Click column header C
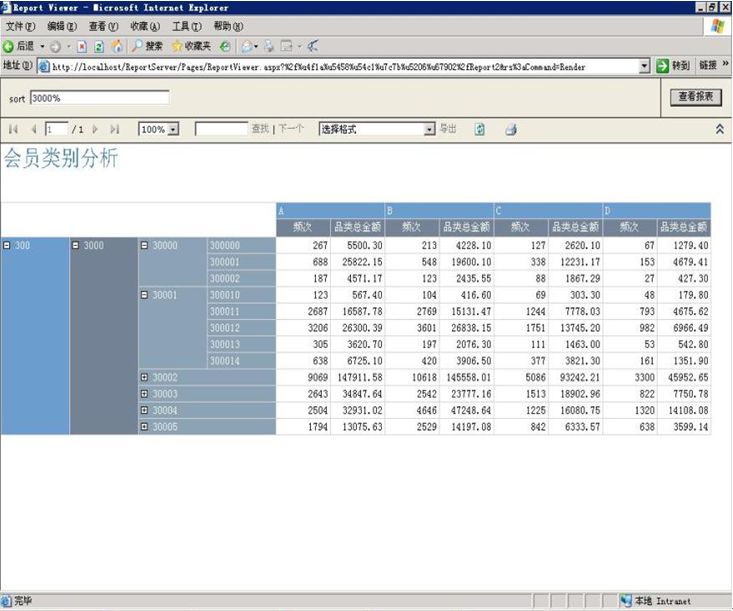 [548, 210]
